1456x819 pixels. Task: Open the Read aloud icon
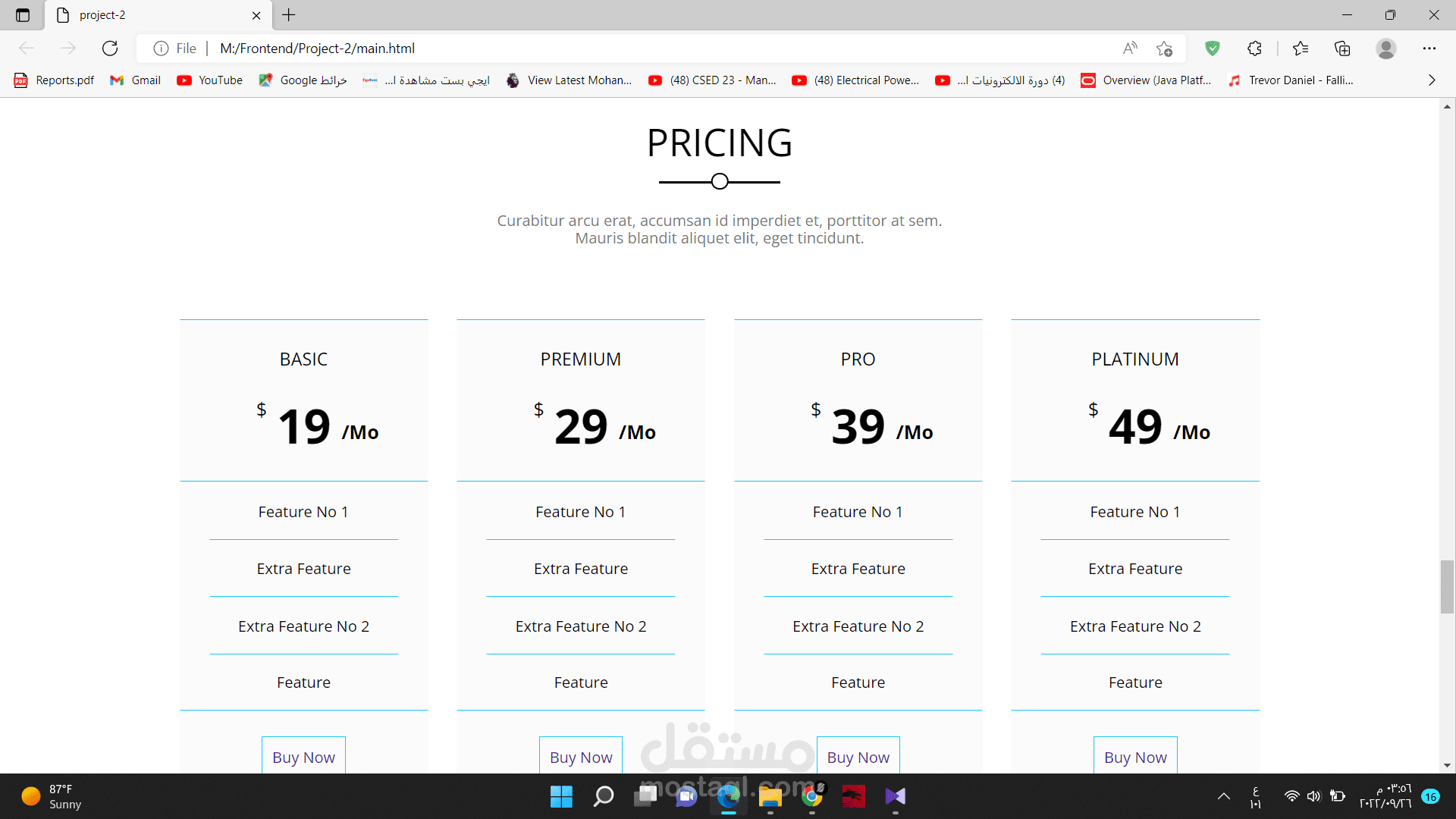click(x=1130, y=49)
